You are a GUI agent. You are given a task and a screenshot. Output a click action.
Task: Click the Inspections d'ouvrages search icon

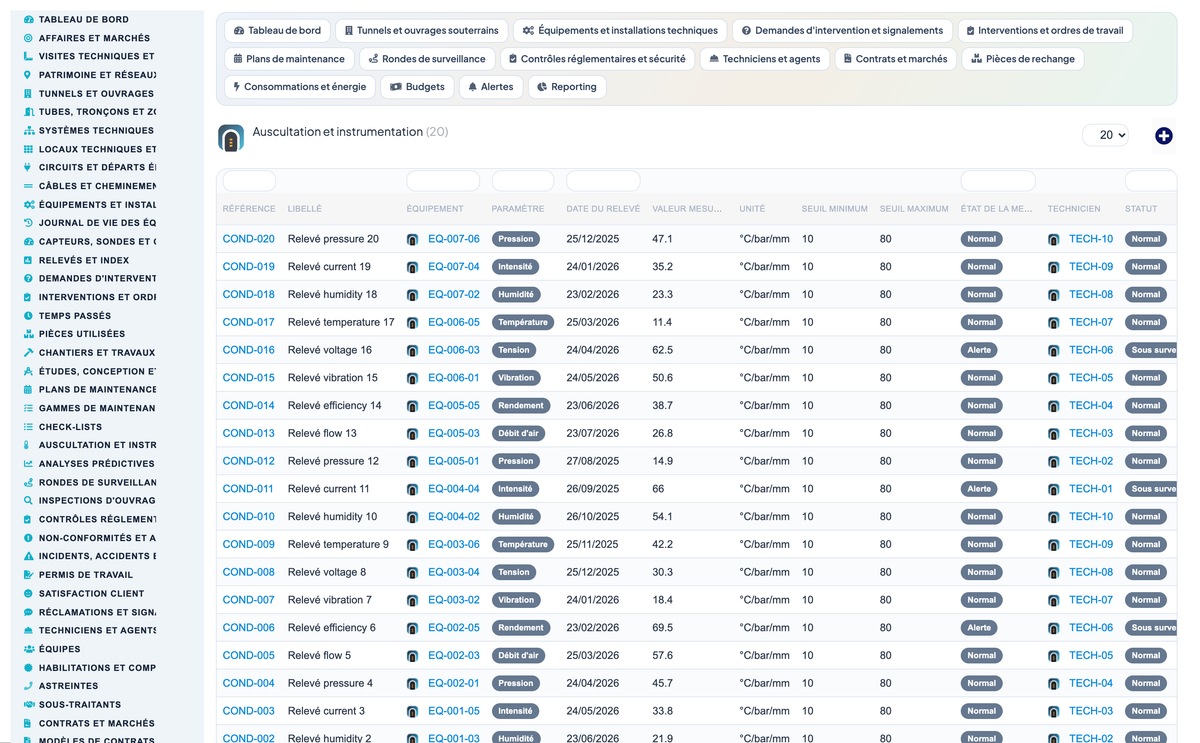(28, 500)
